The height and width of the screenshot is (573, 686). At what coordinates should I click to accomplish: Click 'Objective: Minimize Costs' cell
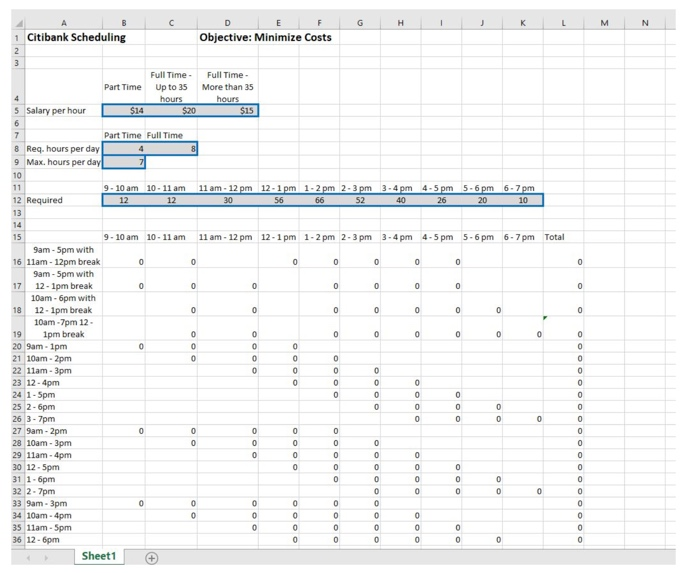point(265,38)
